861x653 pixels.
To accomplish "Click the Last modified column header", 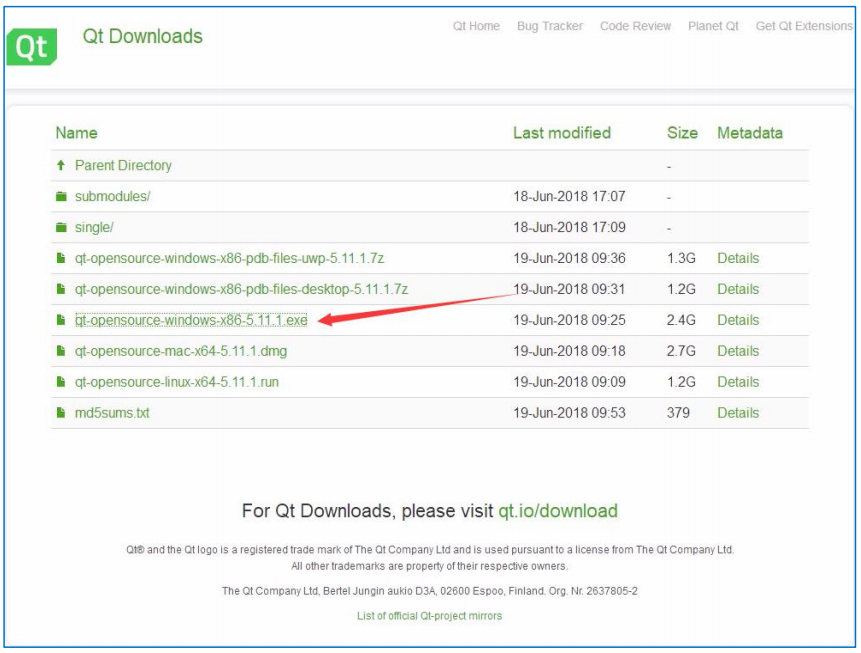I will click(x=562, y=133).
